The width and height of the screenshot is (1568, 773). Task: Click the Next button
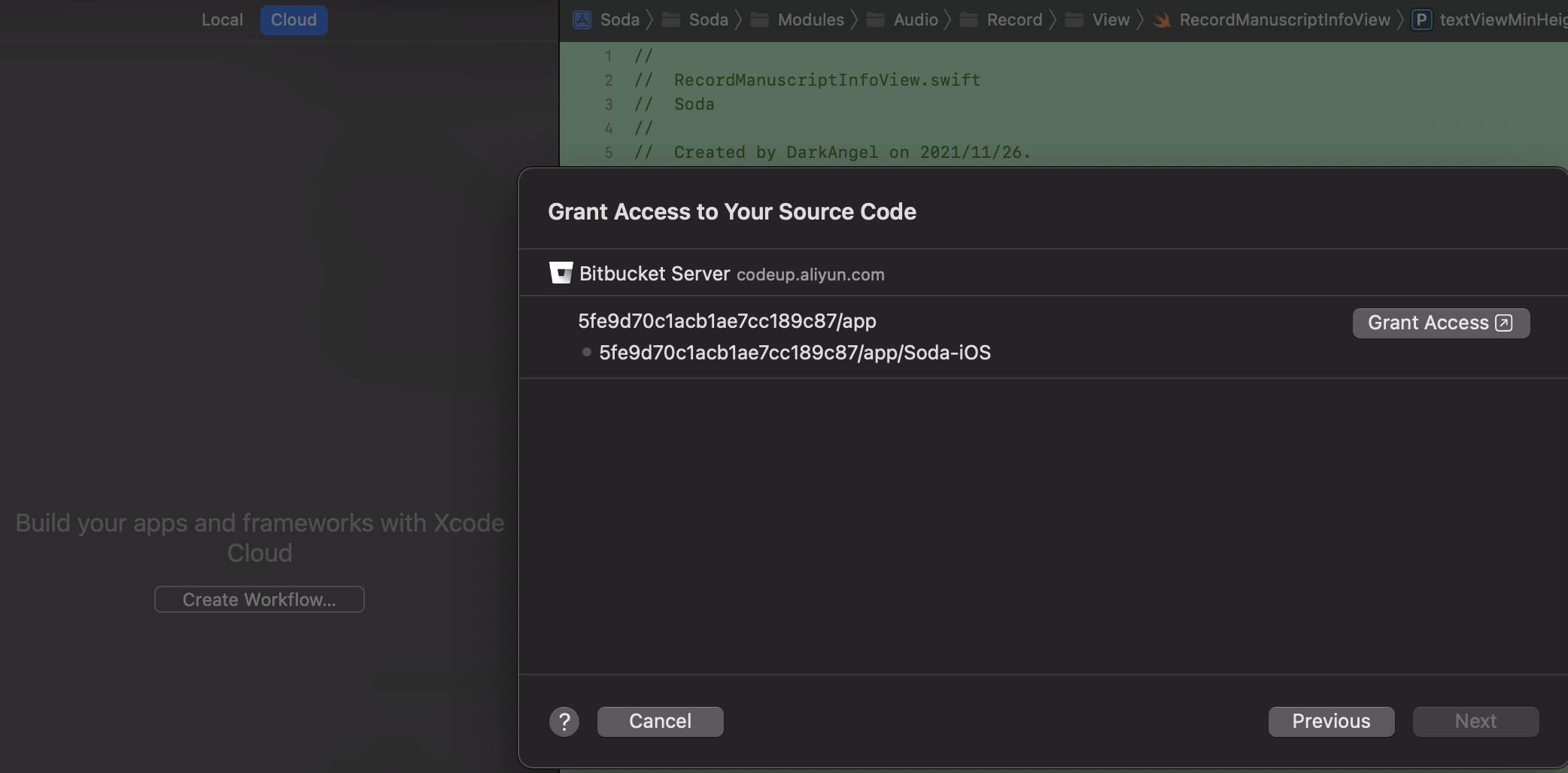[1475, 722]
